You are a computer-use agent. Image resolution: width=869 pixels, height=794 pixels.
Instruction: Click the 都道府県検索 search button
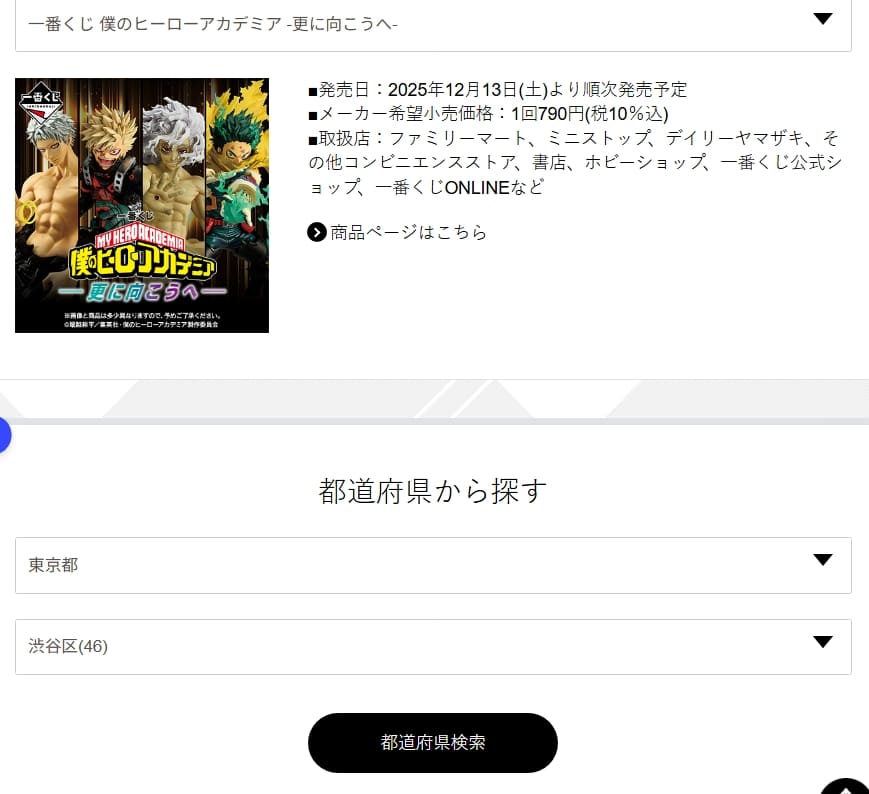coord(433,742)
